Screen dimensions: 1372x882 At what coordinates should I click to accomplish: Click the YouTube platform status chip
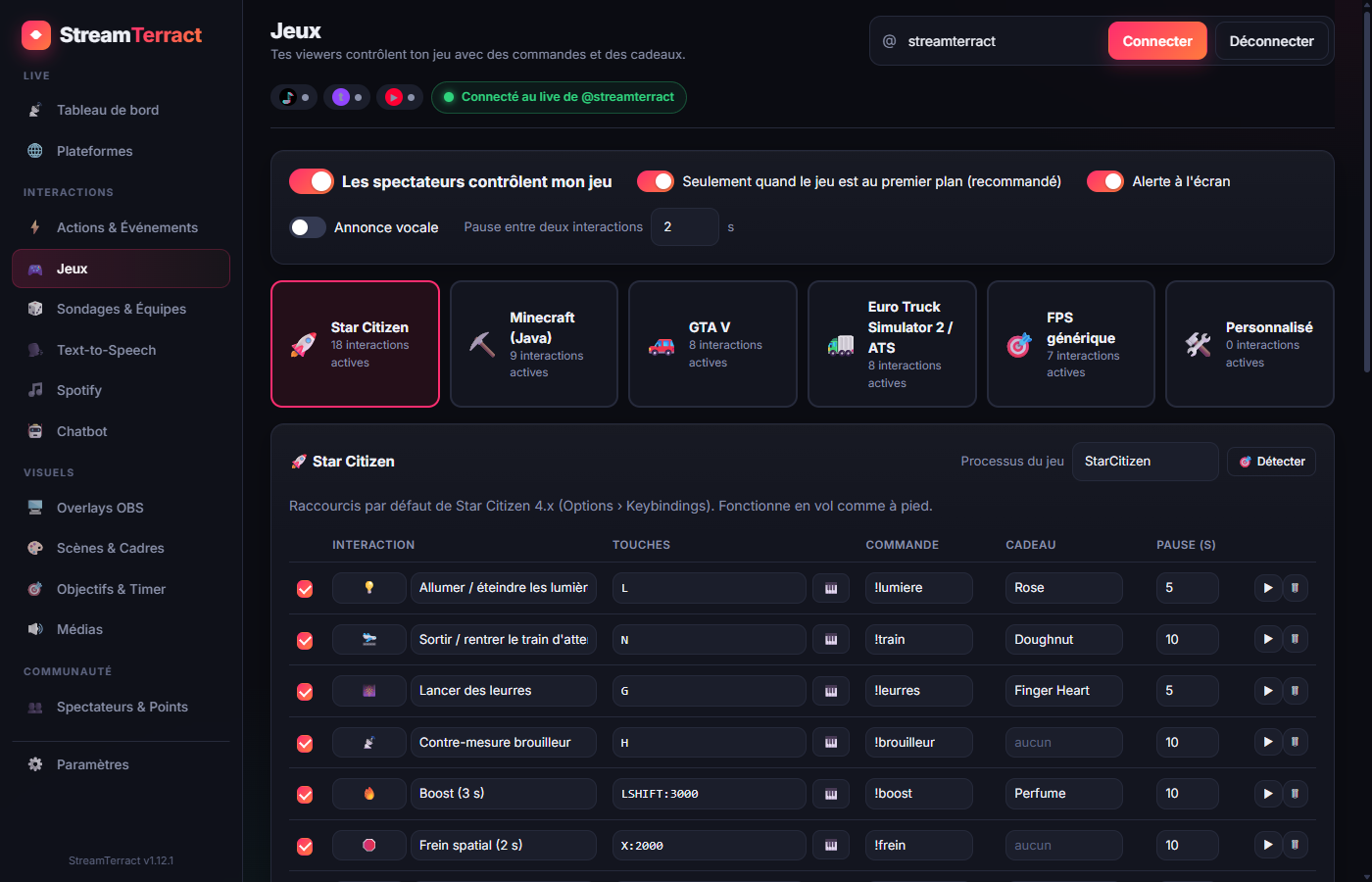point(400,97)
